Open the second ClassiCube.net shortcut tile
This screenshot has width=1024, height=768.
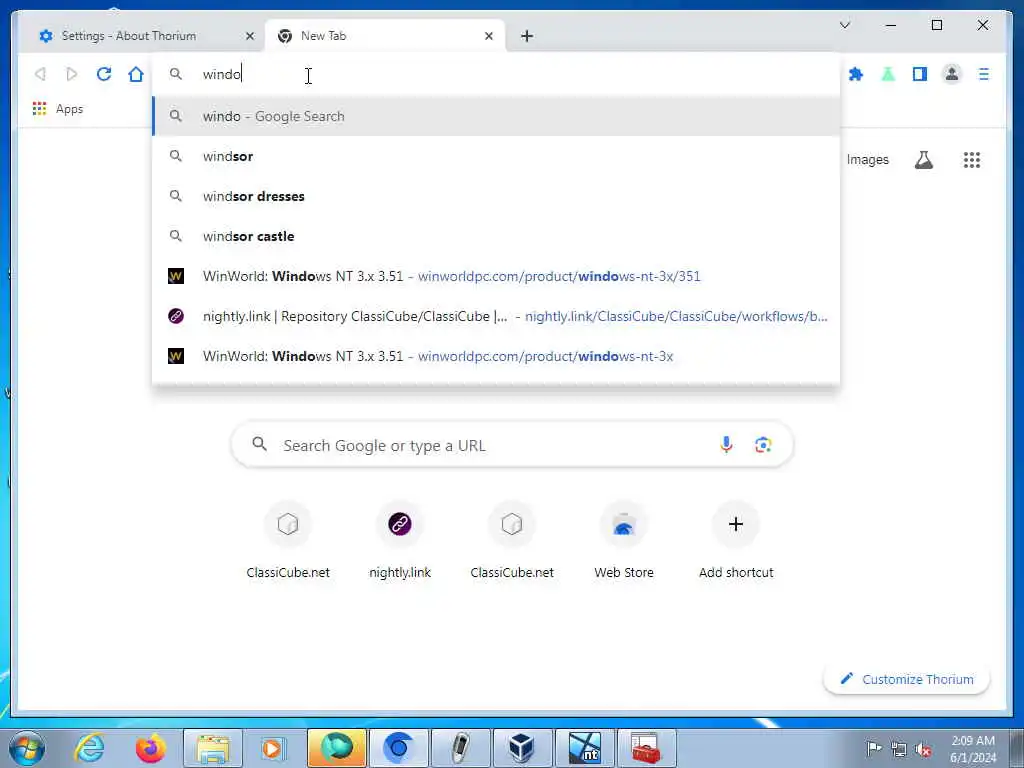pos(512,541)
